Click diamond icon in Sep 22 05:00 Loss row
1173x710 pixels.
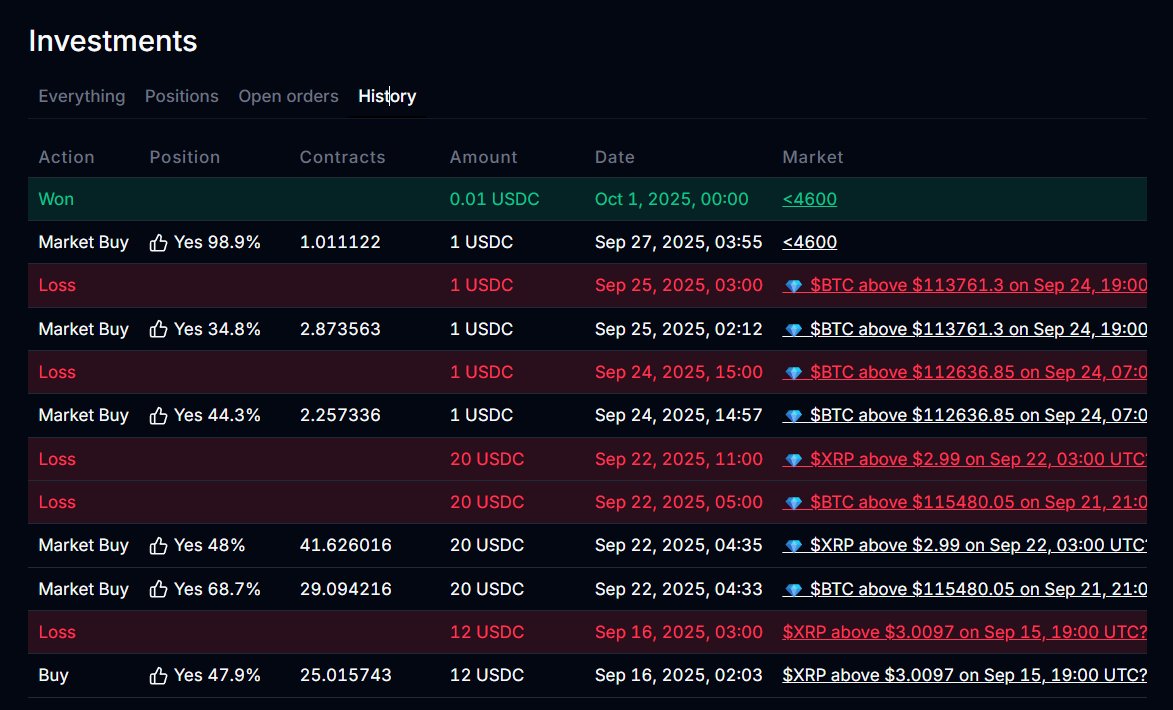click(794, 503)
